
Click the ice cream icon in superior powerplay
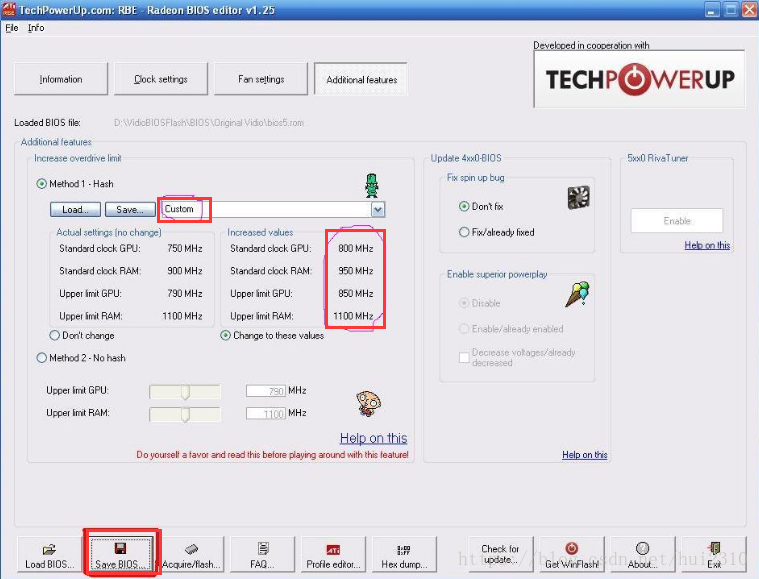[577, 294]
